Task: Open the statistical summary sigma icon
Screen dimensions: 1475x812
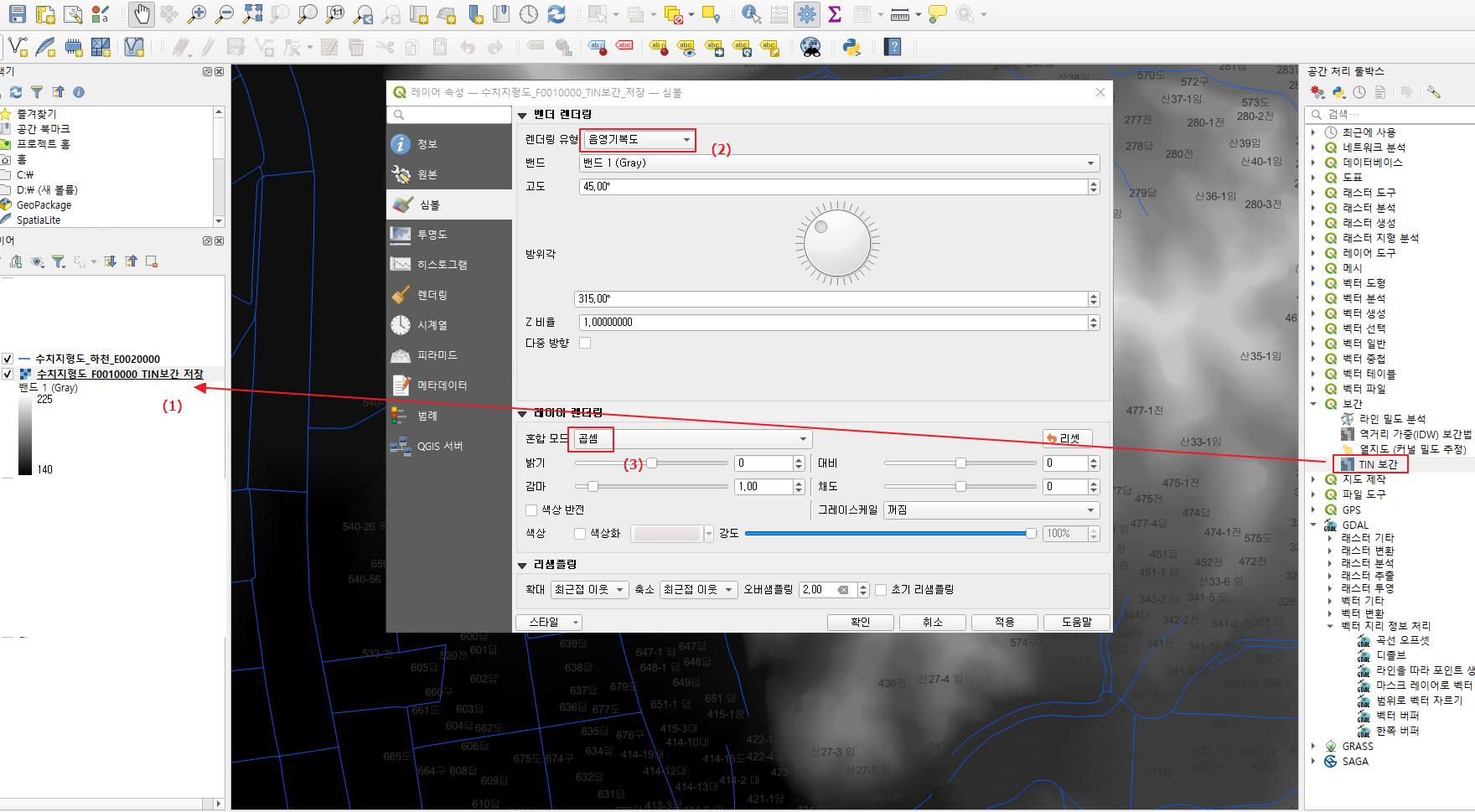Action: point(835,13)
